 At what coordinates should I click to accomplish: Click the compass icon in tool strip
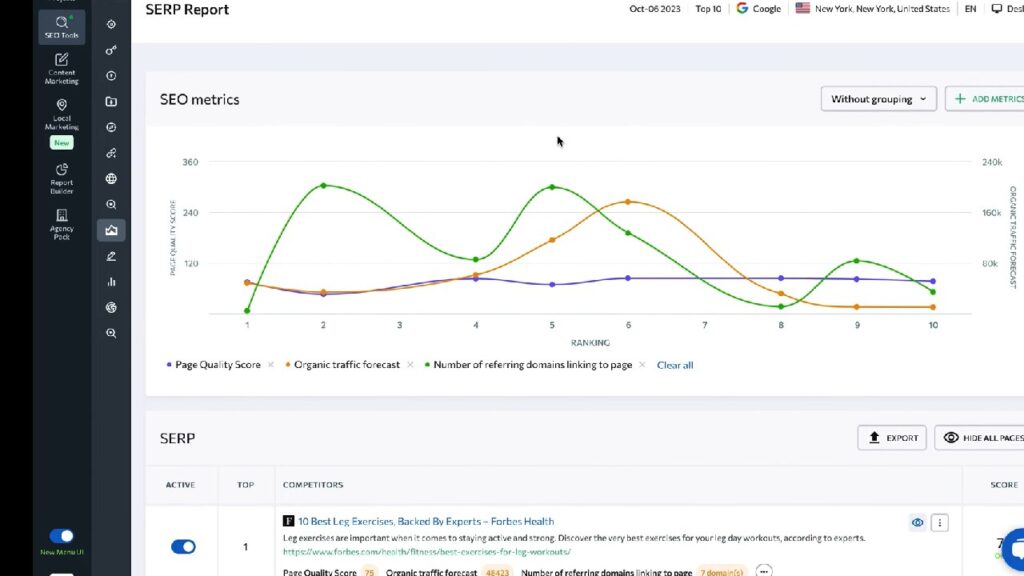pyautogui.click(x=111, y=127)
